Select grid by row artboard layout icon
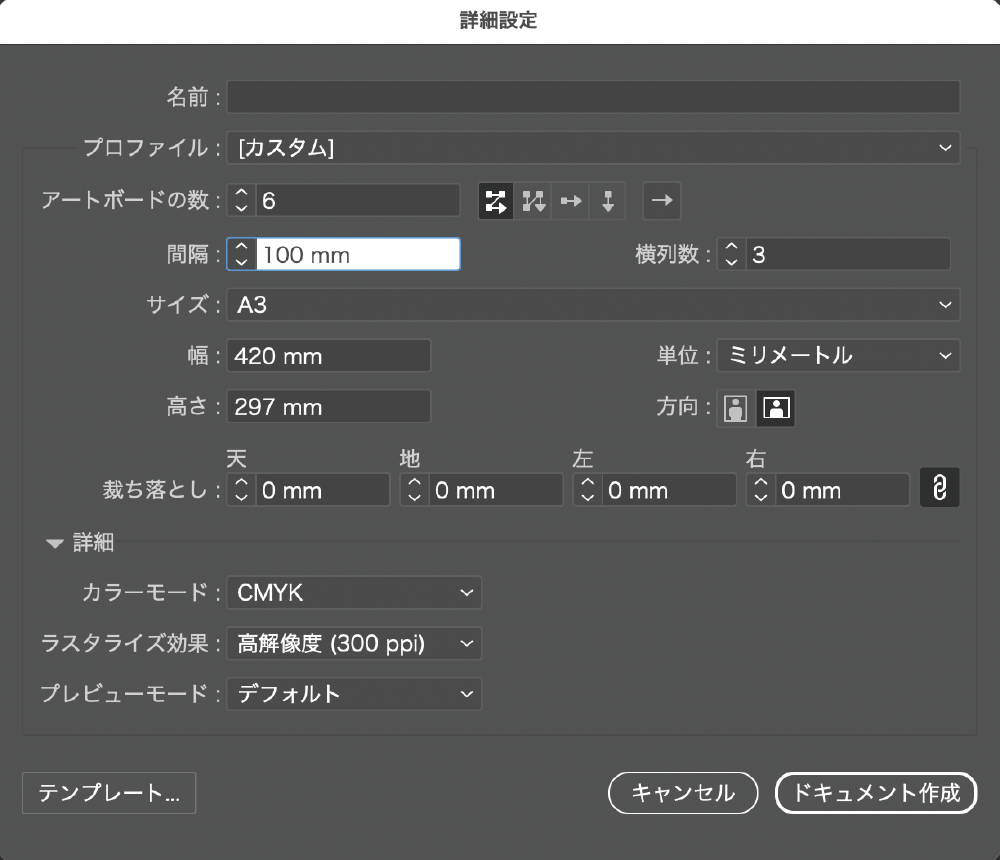The image size is (1000, 860). 495,201
